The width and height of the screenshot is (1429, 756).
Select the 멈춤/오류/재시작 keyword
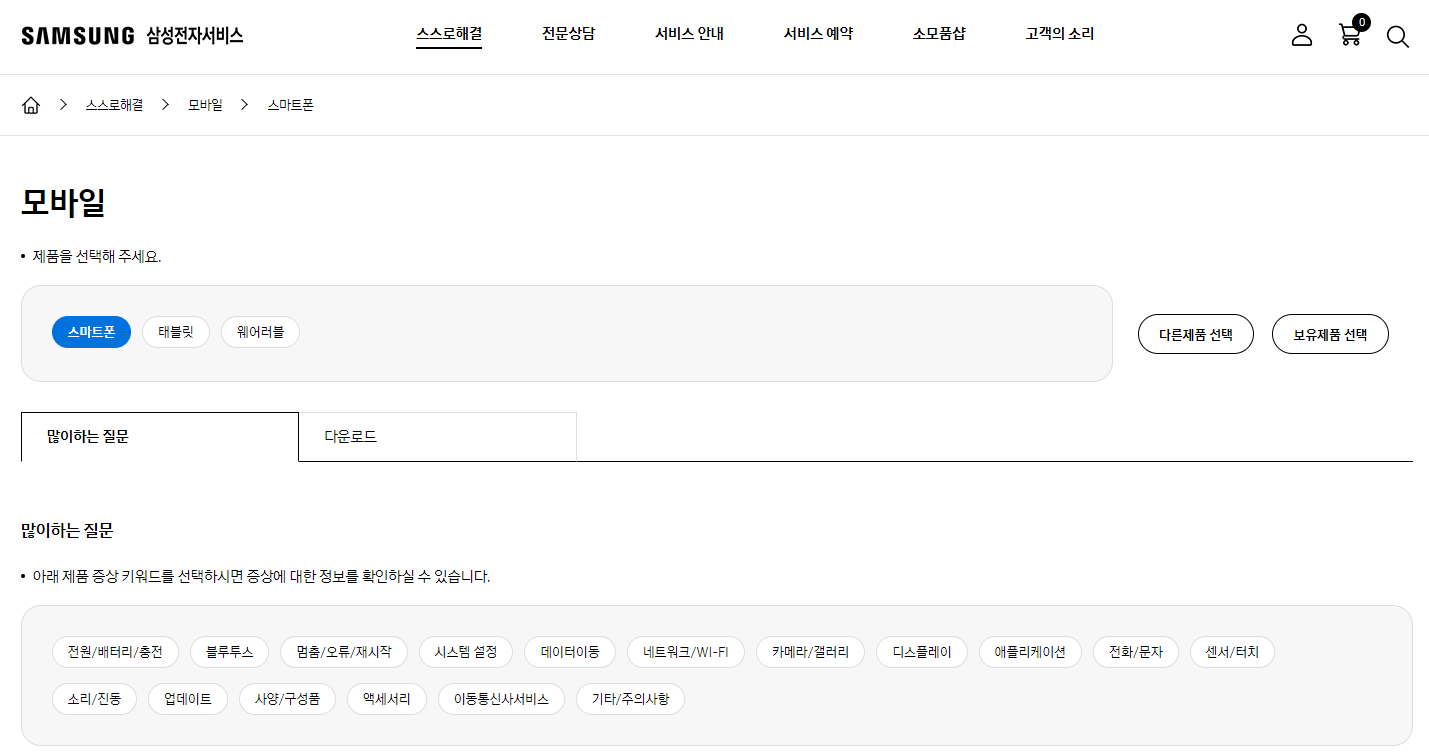click(x=344, y=652)
